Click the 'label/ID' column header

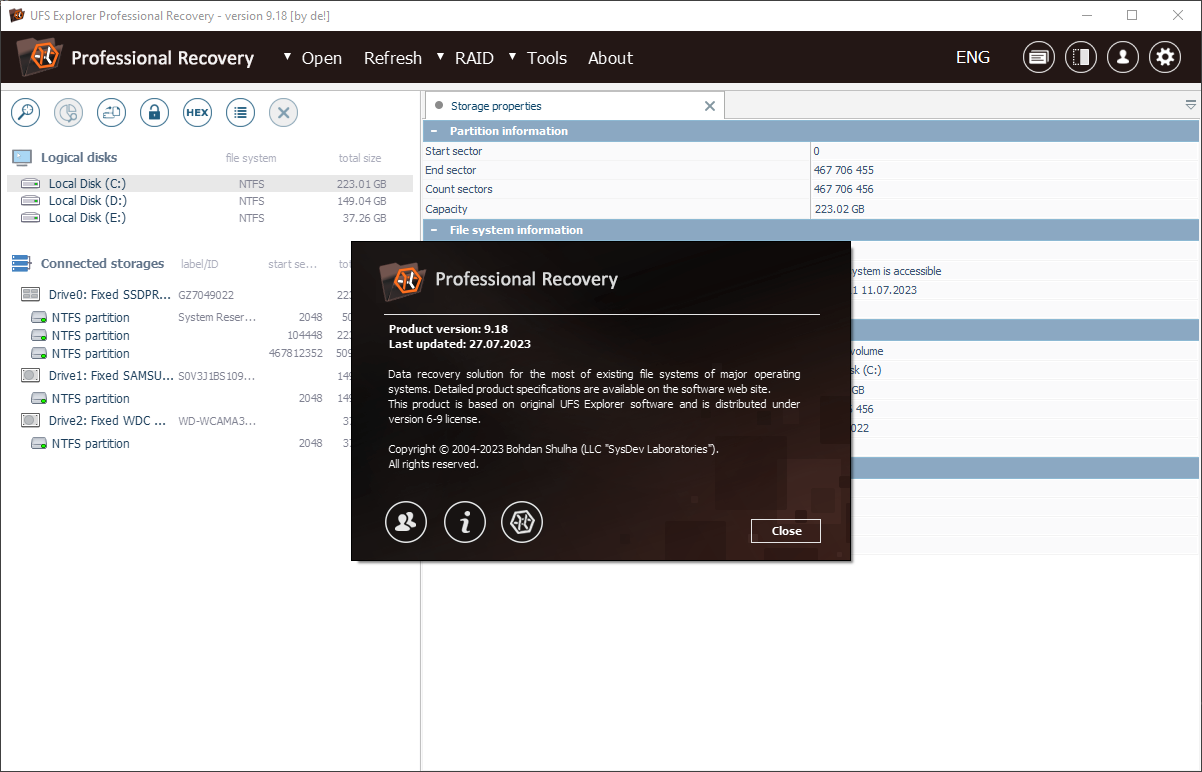tap(200, 264)
